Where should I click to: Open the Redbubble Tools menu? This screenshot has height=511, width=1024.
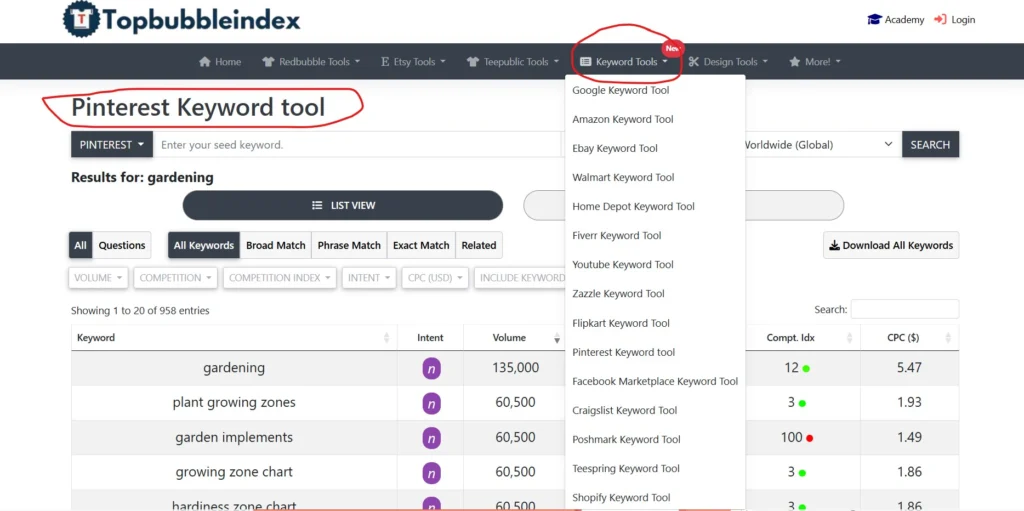[x=312, y=61]
